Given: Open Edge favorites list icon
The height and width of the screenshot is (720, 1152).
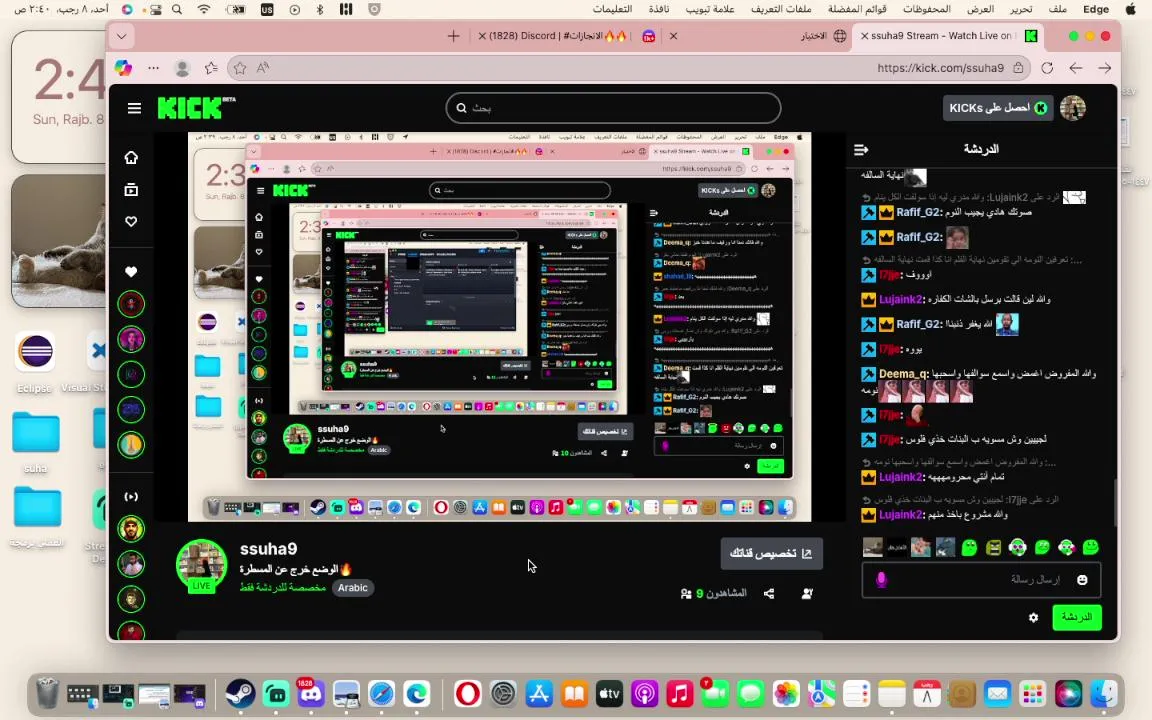Looking at the screenshot, I should (212, 68).
